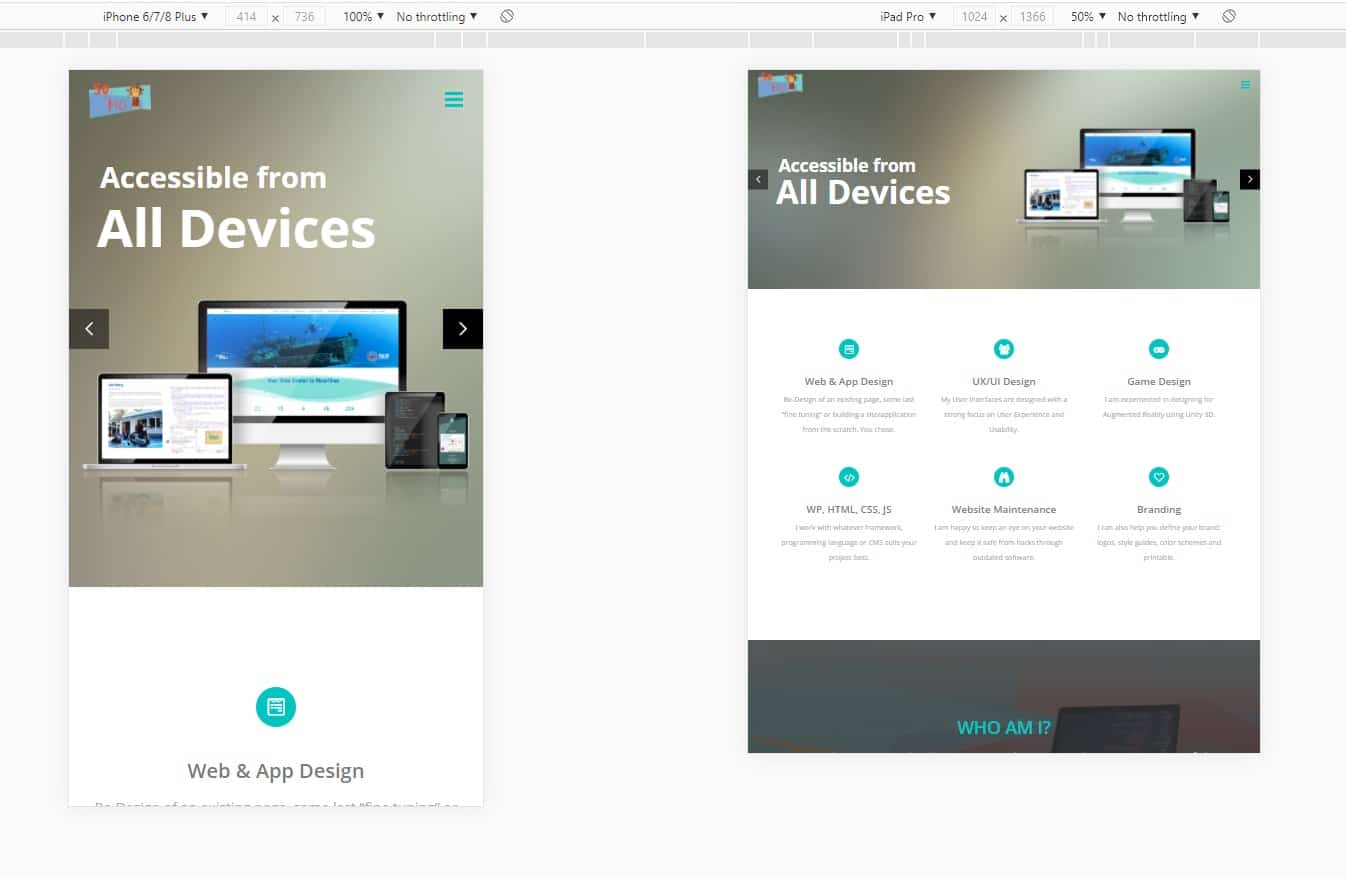Click the next slide arrow on the iPhone carousel
Screen dimensions: 1346x878
[462, 328]
